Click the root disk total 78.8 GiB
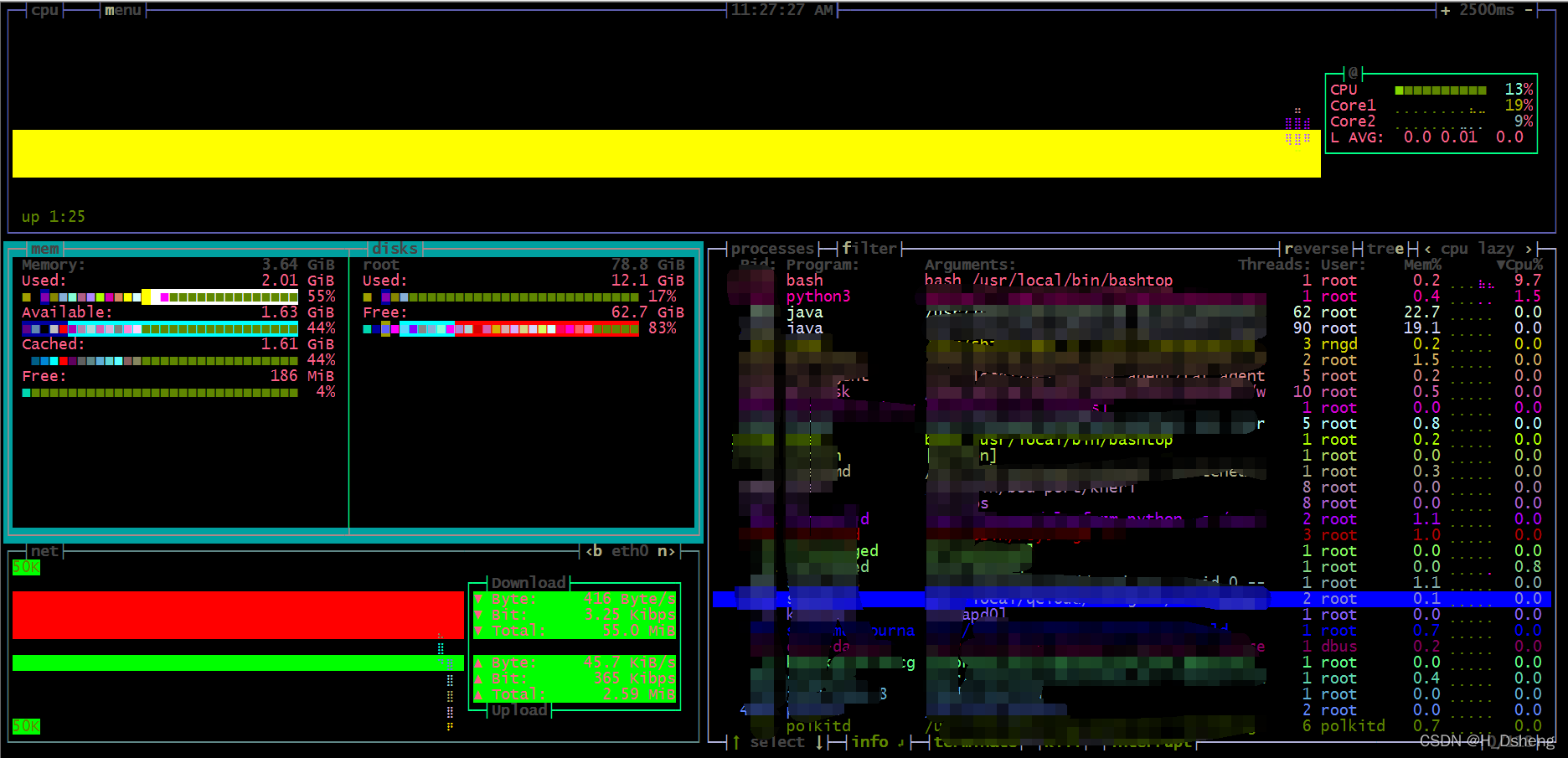The image size is (1568, 758). (647, 265)
